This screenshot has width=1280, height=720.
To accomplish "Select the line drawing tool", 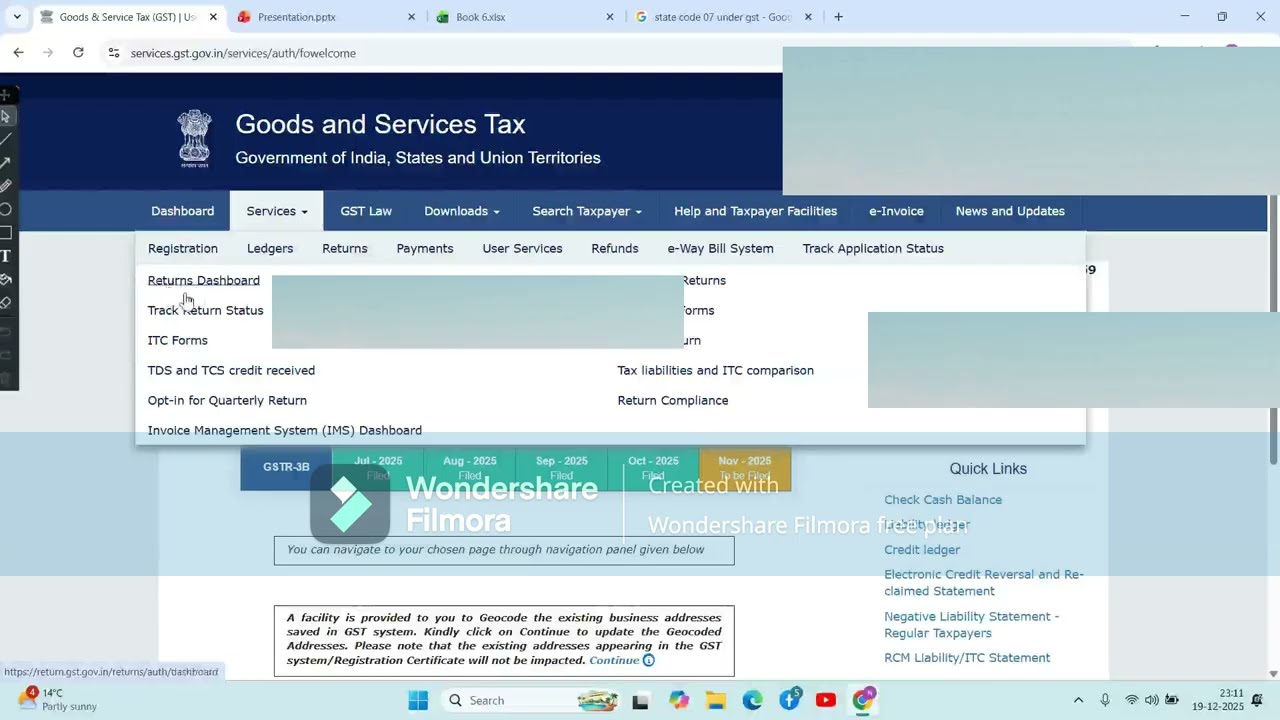I will 6,139.
